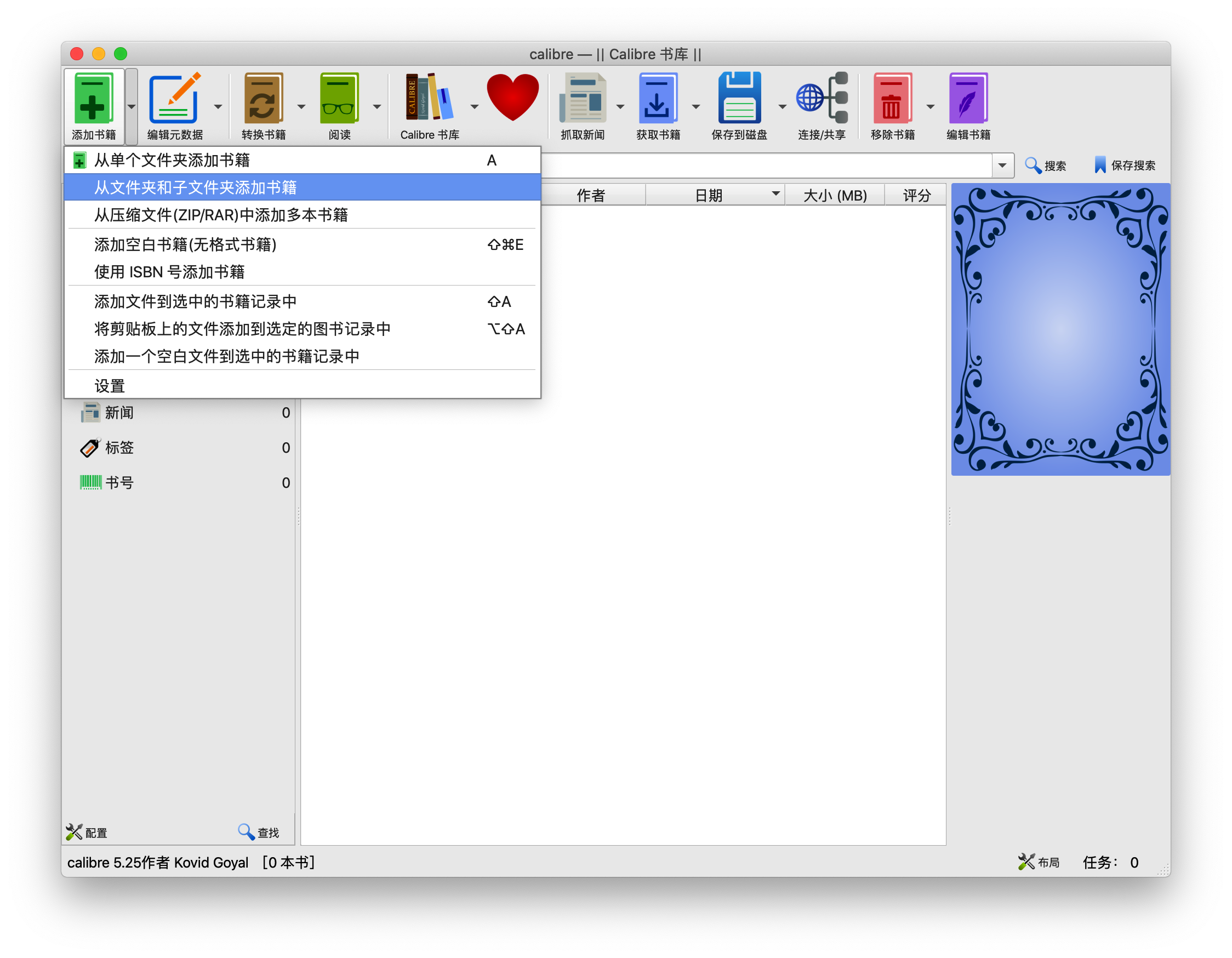Expand the 阅读 dropdown arrow
The image size is (1232, 958).
377,107
